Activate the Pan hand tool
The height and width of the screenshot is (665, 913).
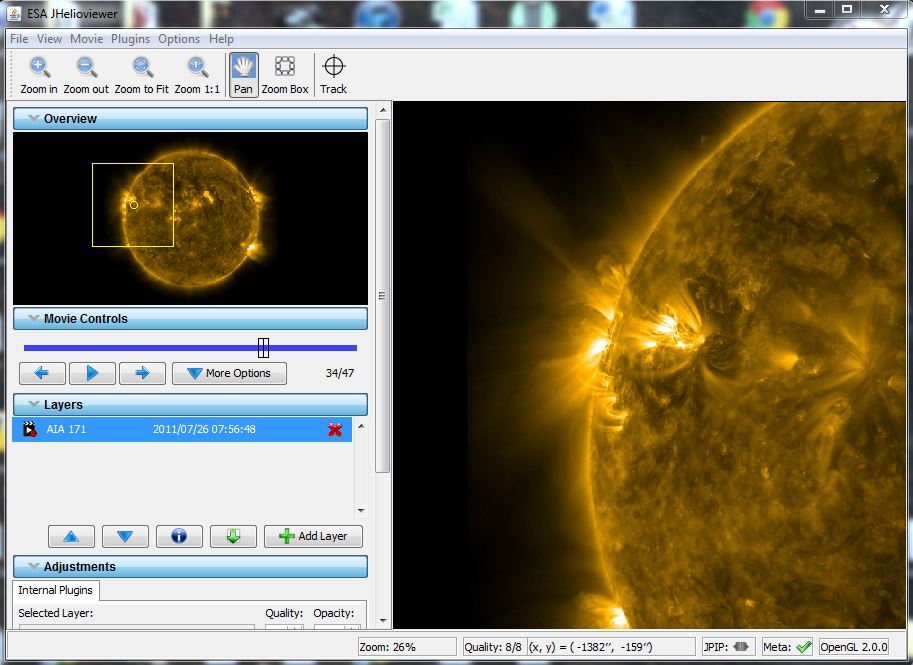tap(243, 75)
